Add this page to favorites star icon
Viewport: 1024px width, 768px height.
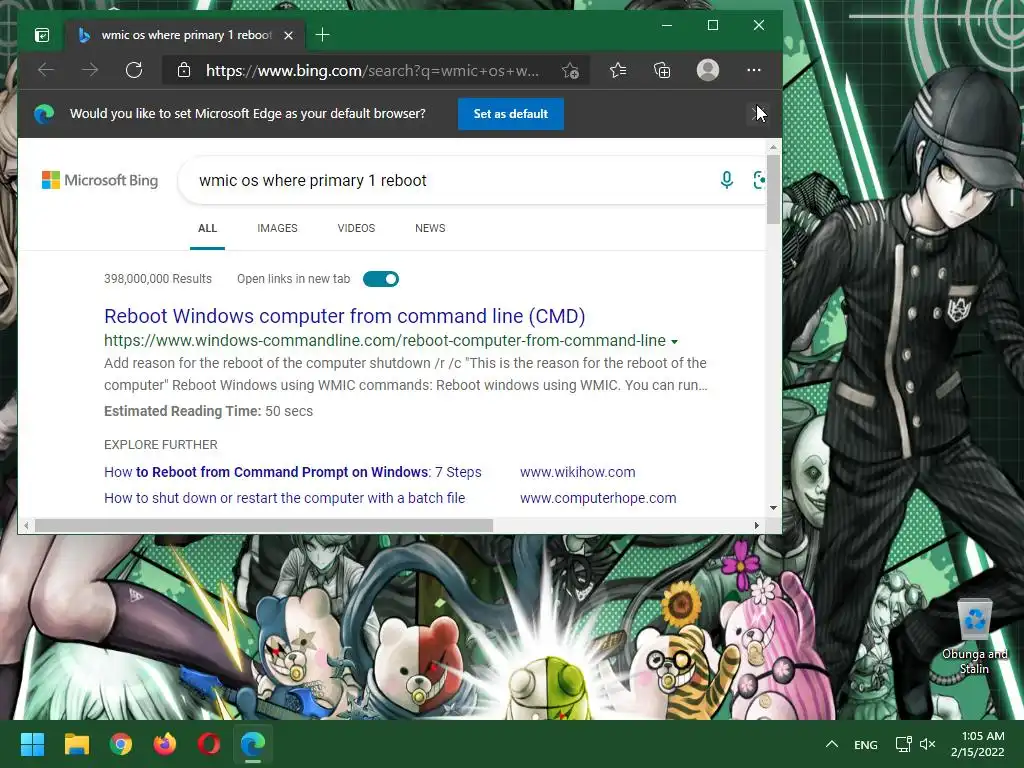[570, 71]
